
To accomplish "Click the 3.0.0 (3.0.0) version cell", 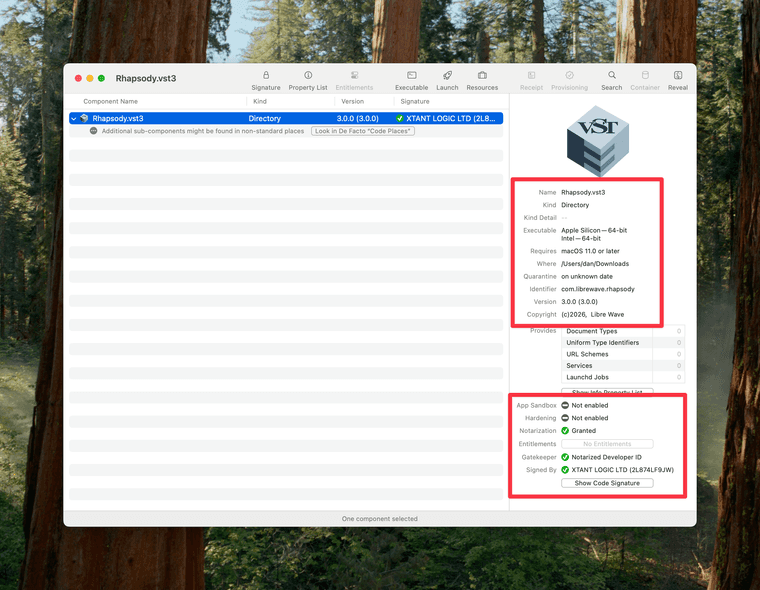I will point(358,118).
